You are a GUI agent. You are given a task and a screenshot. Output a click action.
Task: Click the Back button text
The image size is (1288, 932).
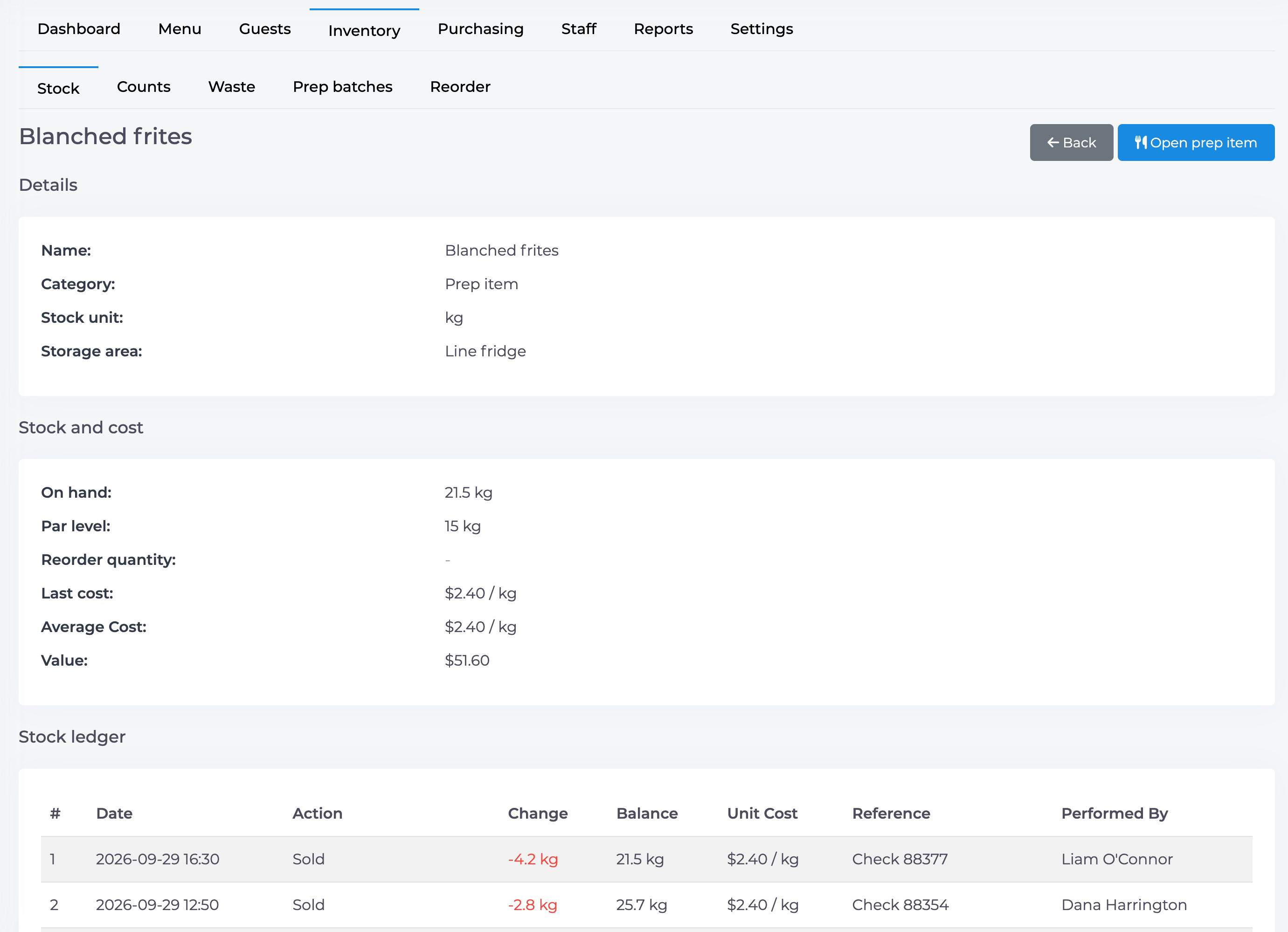[x=1079, y=143]
